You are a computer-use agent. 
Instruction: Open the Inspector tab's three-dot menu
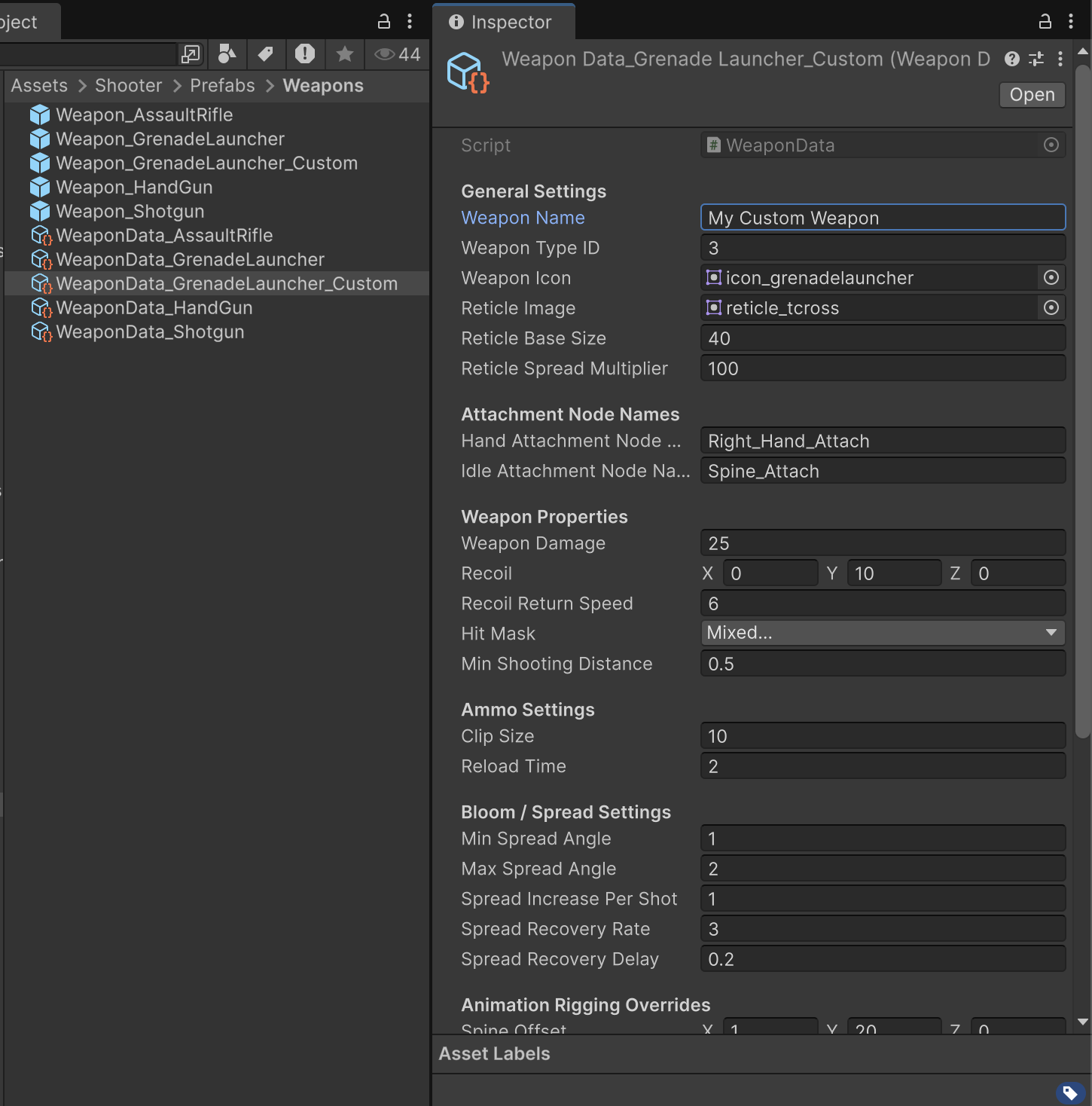pos(1071,21)
